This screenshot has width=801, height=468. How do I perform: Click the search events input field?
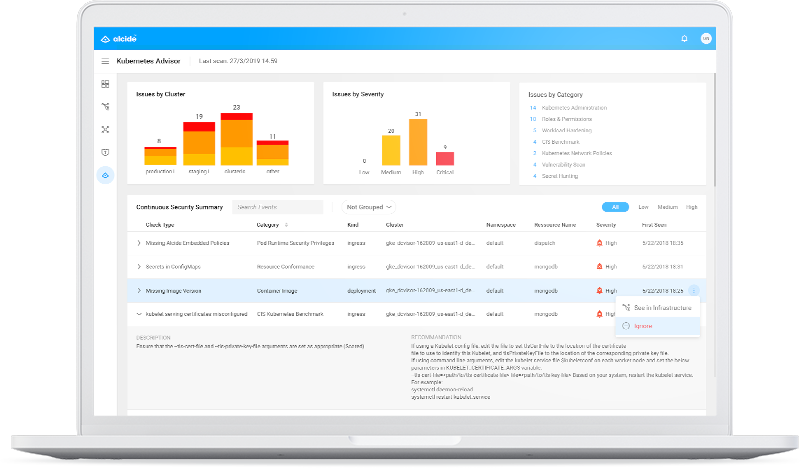[x=277, y=207]
